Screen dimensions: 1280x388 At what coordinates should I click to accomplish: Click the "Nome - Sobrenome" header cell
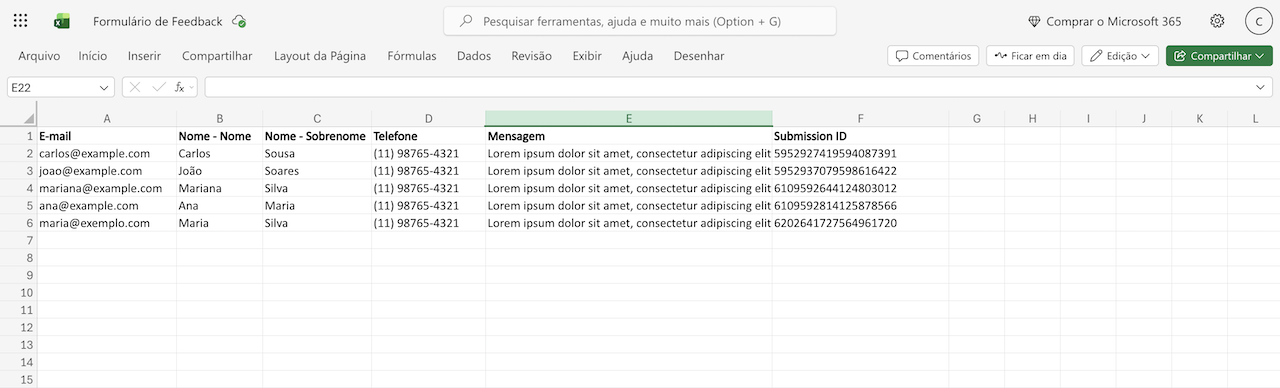[317, 136]
